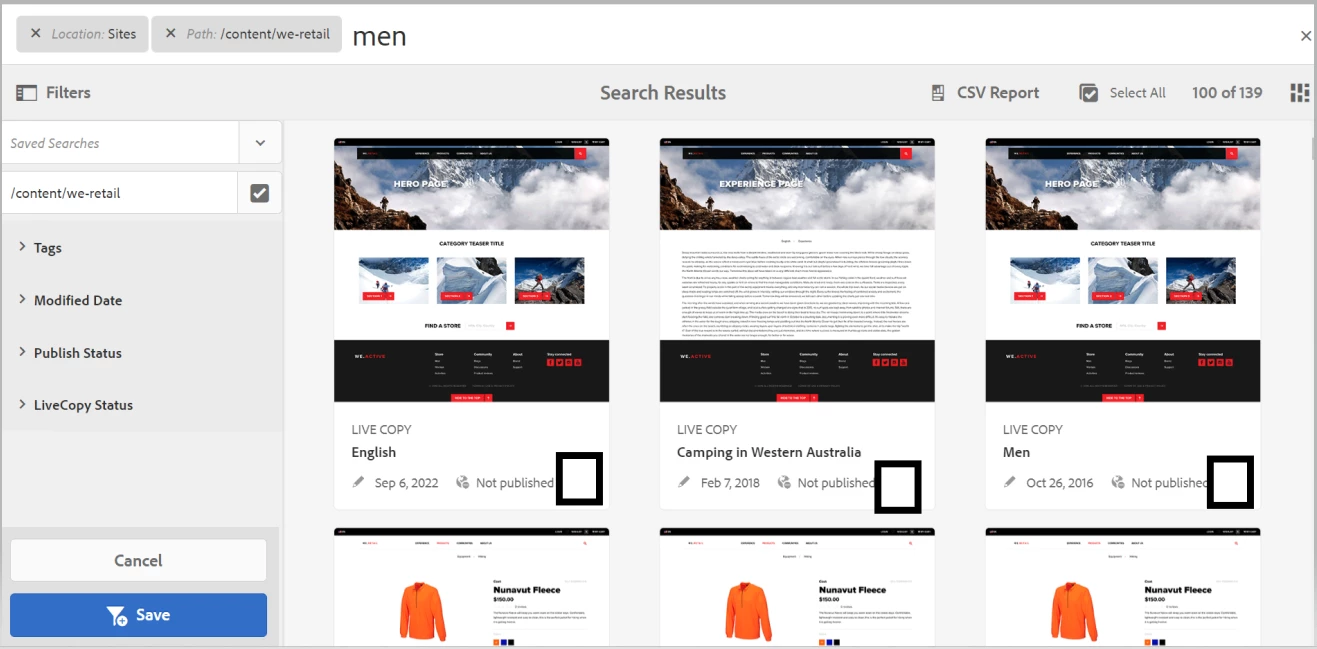Expand the Modified Date filter section
This screenshot has width=1317, height=649.
tap(78, 300)
